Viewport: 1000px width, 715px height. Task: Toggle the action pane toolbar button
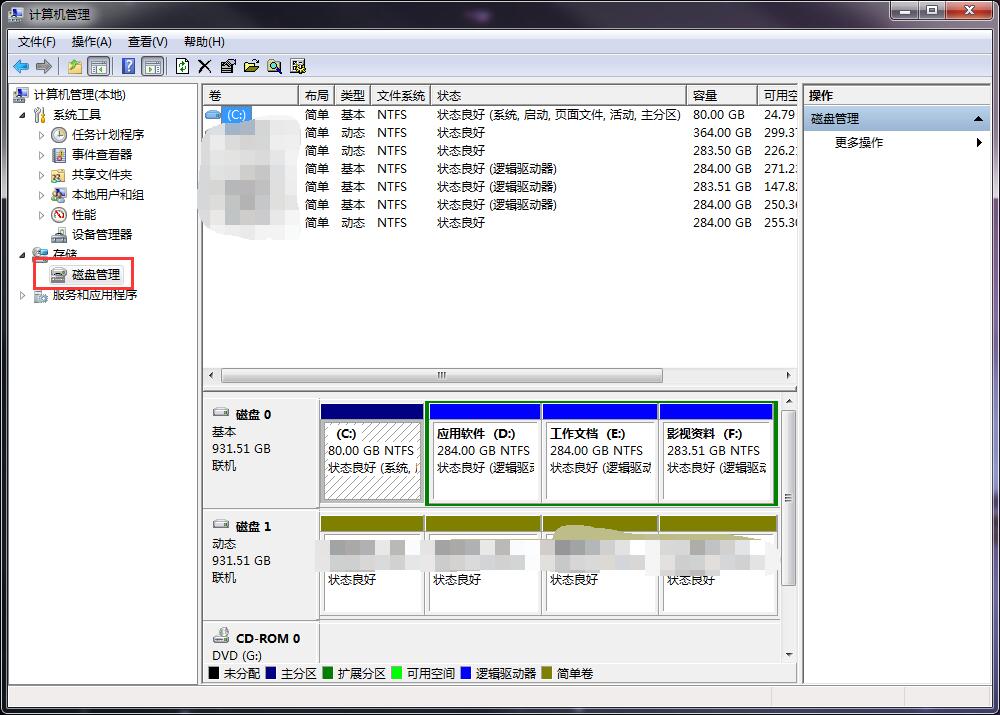point(152,66)
